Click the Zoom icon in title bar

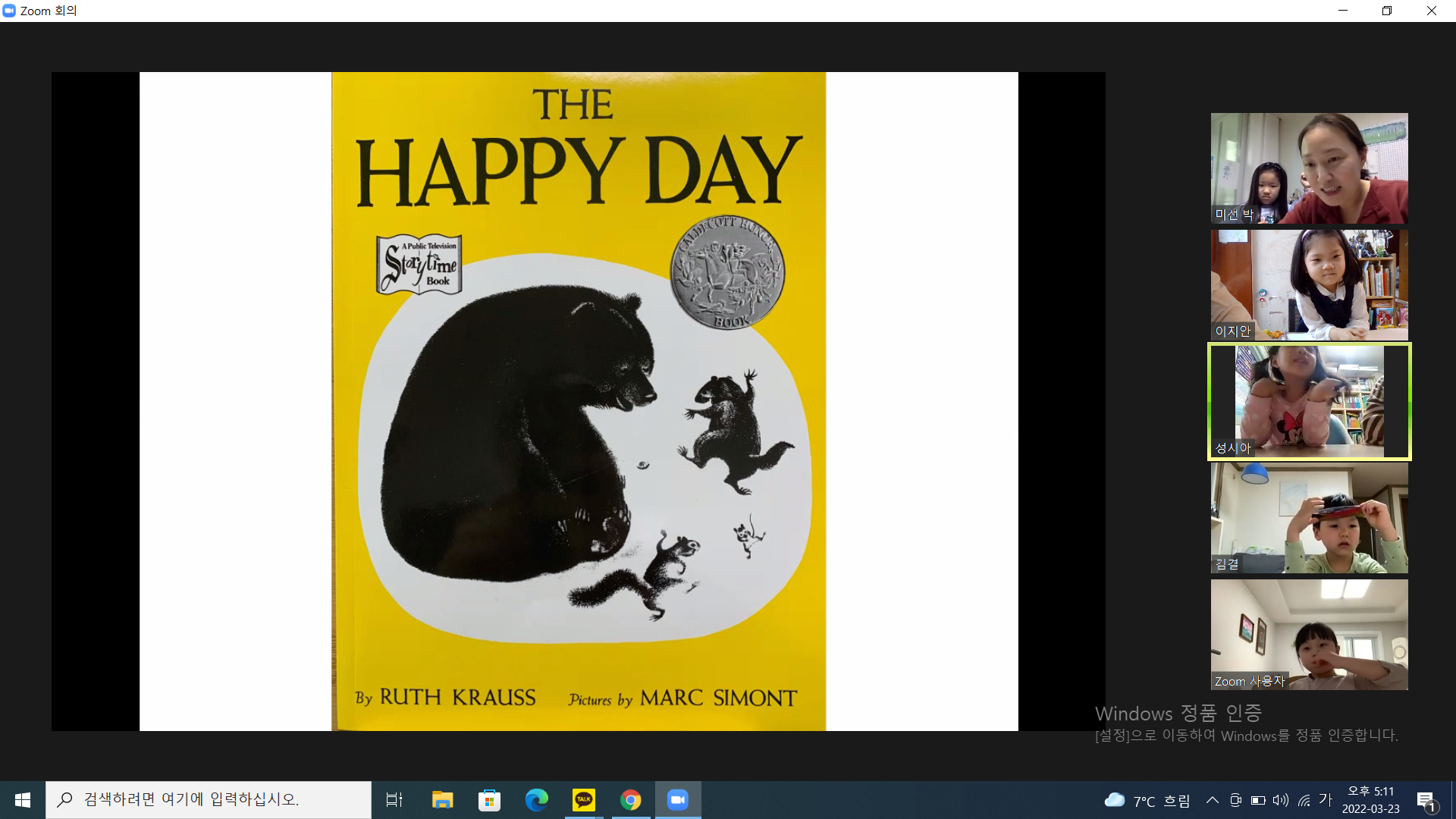tap(9, 11)
